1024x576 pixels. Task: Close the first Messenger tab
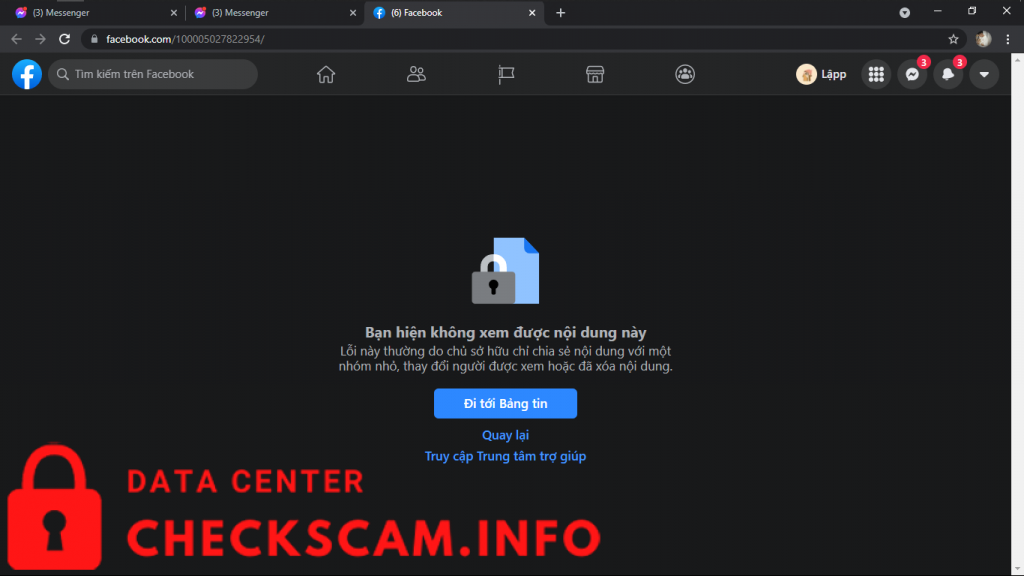point(174,13)
